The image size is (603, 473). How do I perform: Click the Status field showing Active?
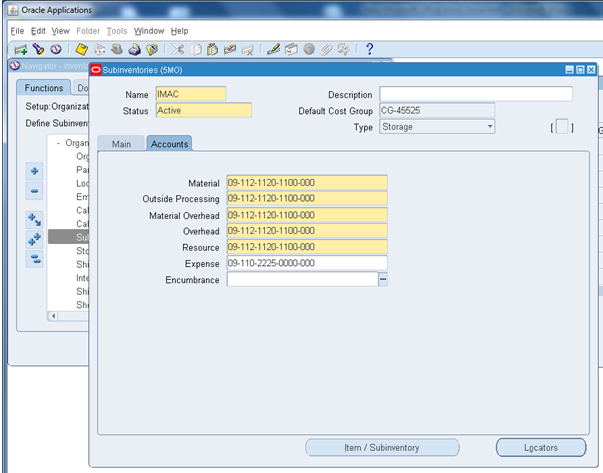[203, 110]
